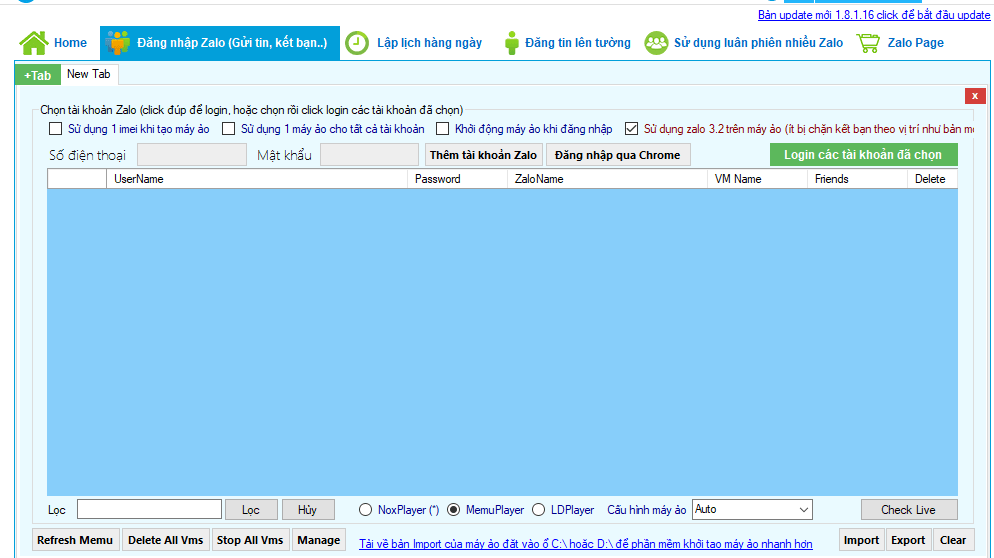The image size is (994, 558).
Task: Click the green person wall-post icon
Action: coord(512,43)
